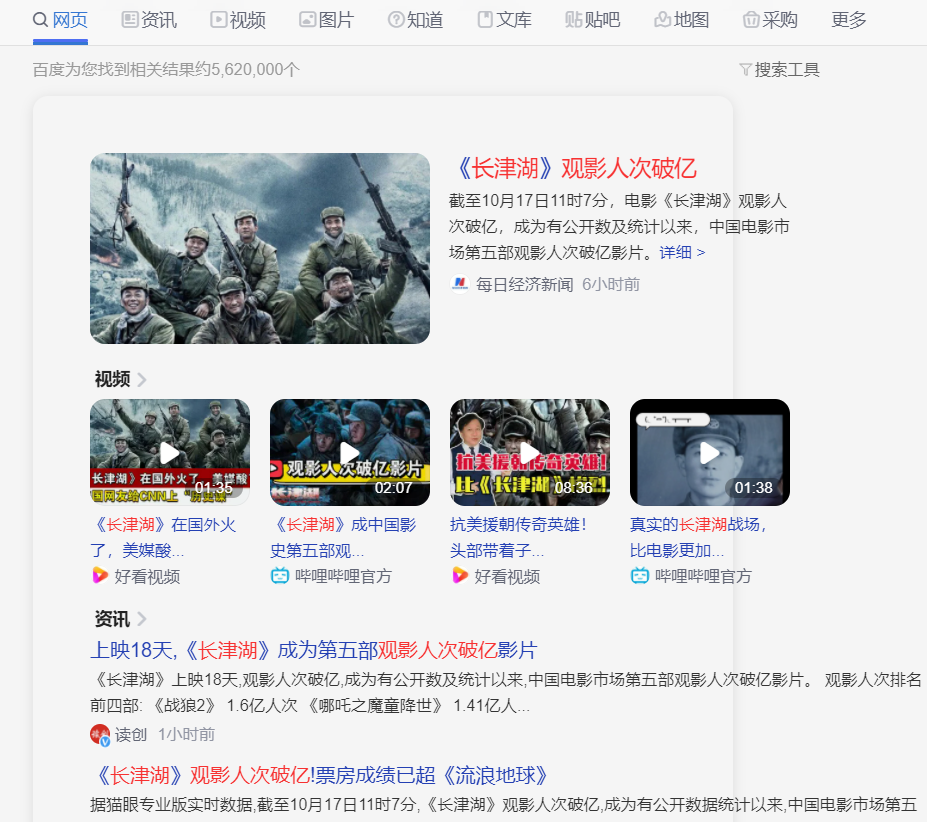Click the 好看视频 source icon

pos(99,575)
